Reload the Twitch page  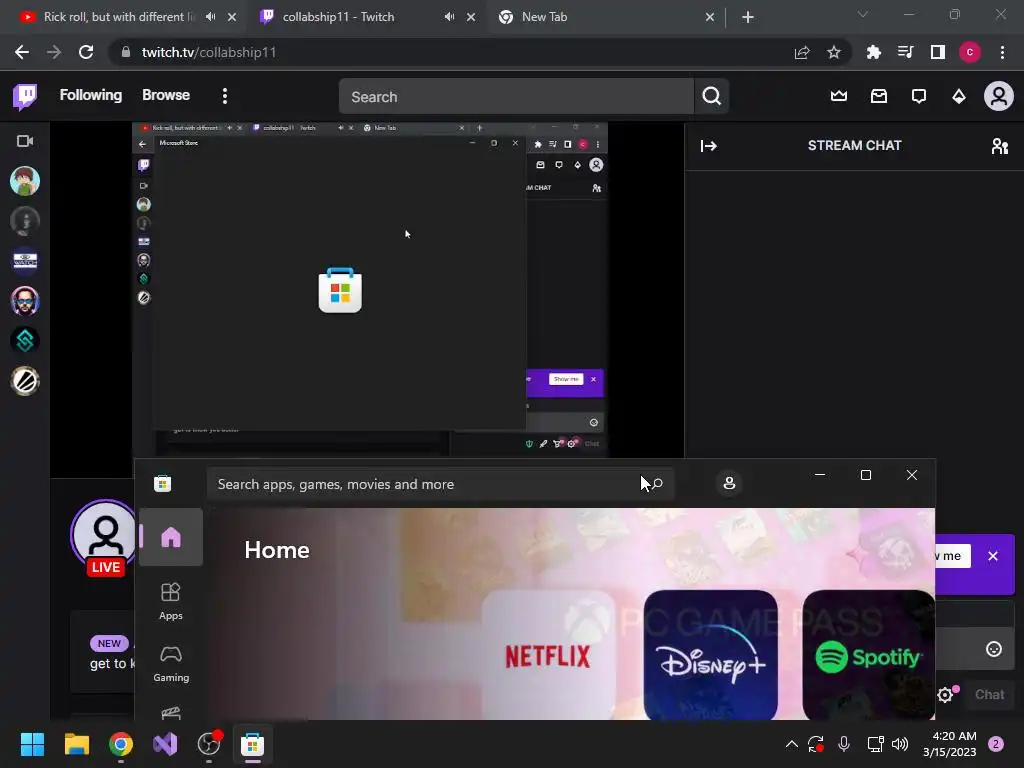86,52
